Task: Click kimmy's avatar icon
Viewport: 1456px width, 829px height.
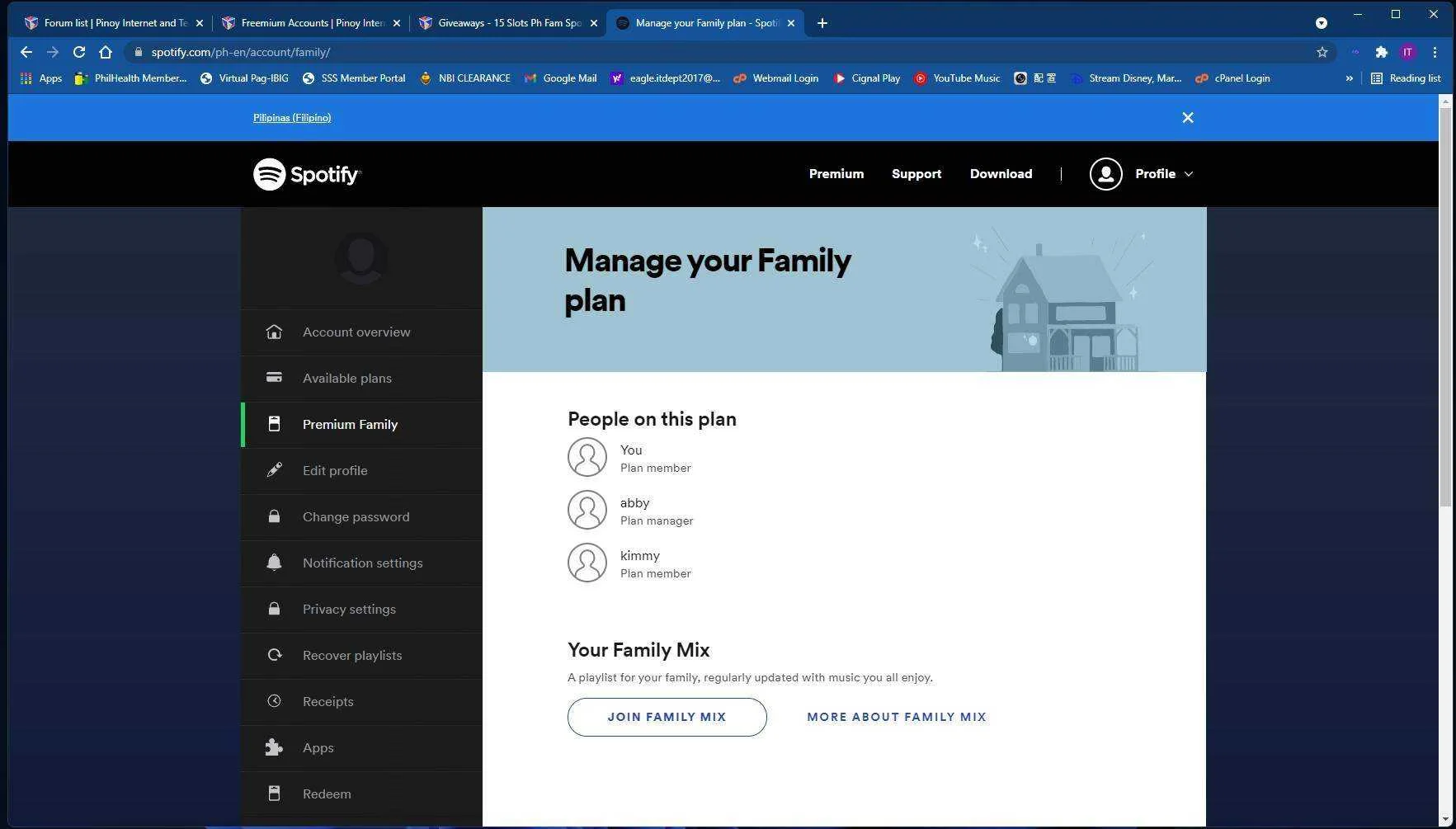Action: click(x=587, y=563)
